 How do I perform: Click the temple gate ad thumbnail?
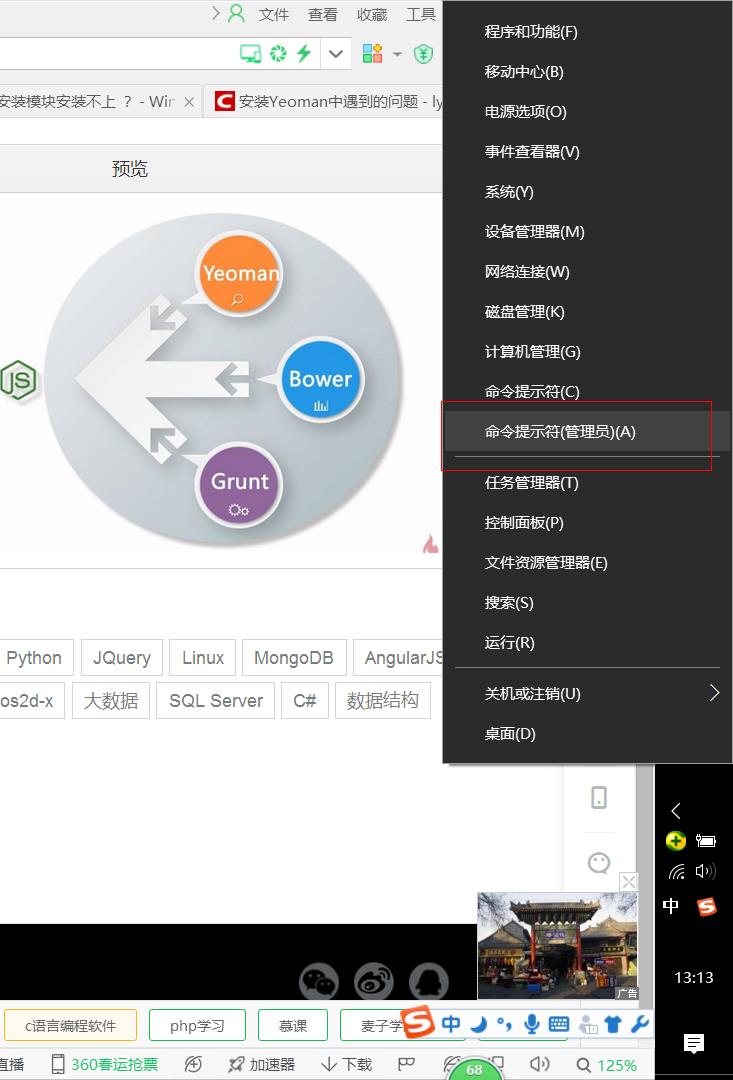pyautogui.click(x=557, y=946)
